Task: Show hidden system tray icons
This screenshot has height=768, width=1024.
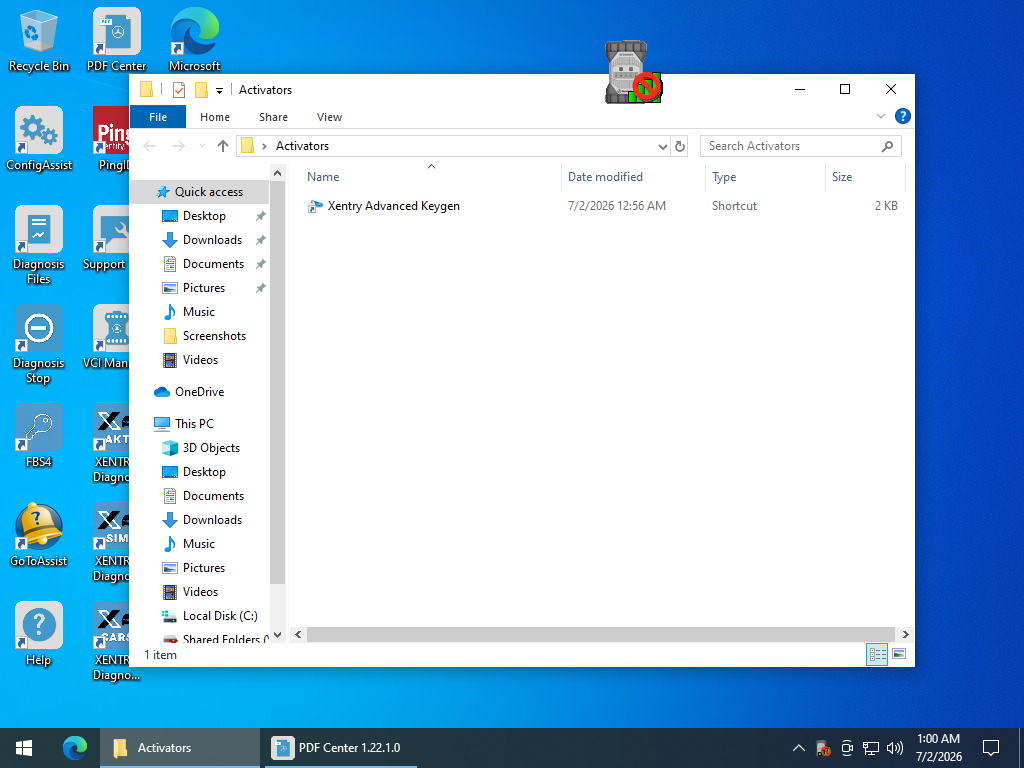Action: pyautogui.click(x=798, y=748)
